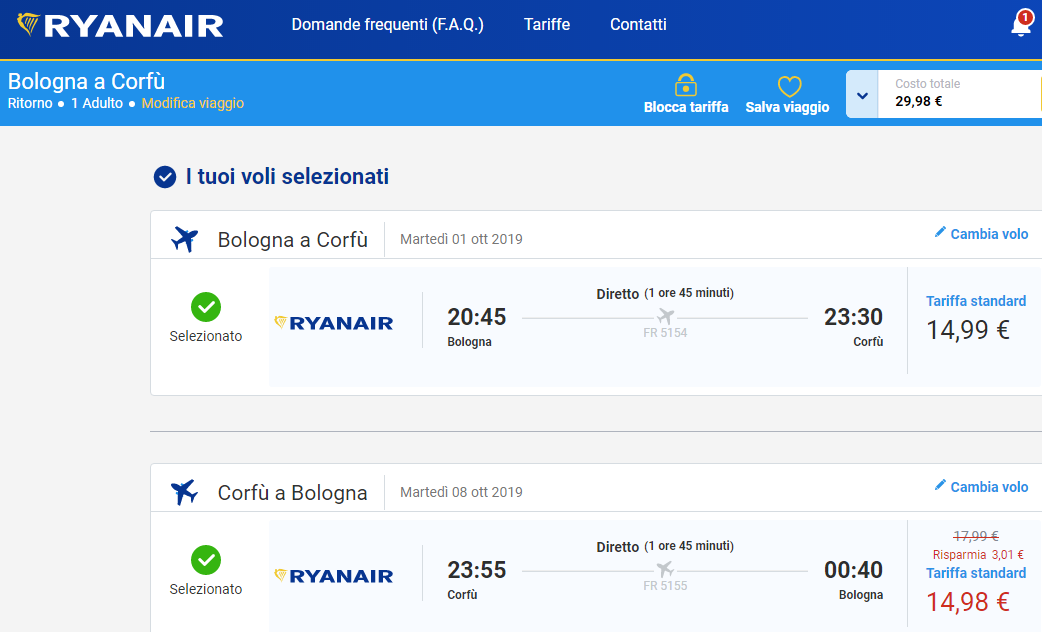Open Domande frequenti (F.A.Q.) menu
The width and height of the screenshot is (1042, 632).
pos(387,25)
